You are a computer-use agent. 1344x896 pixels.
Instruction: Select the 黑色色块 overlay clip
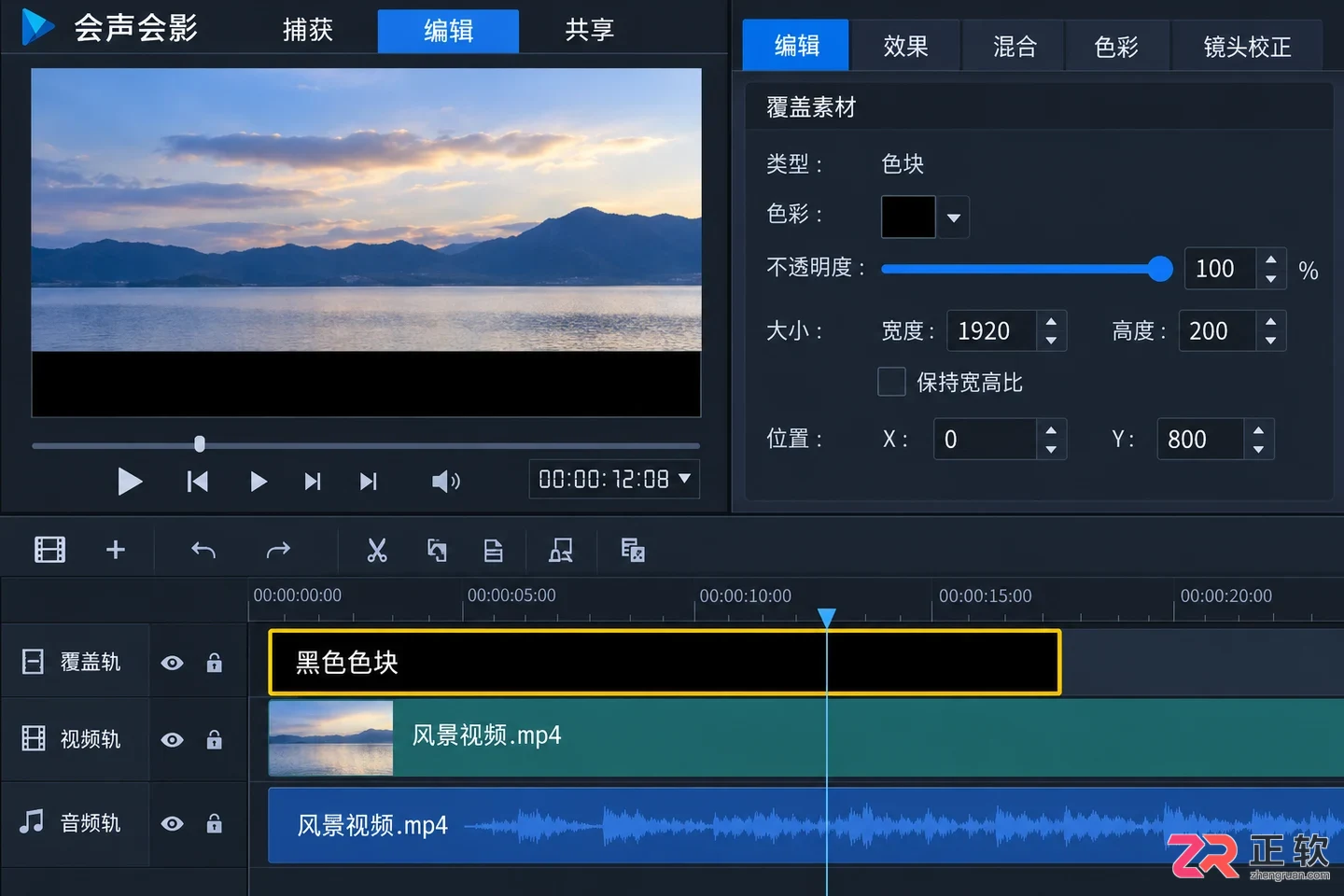[665, 663]
